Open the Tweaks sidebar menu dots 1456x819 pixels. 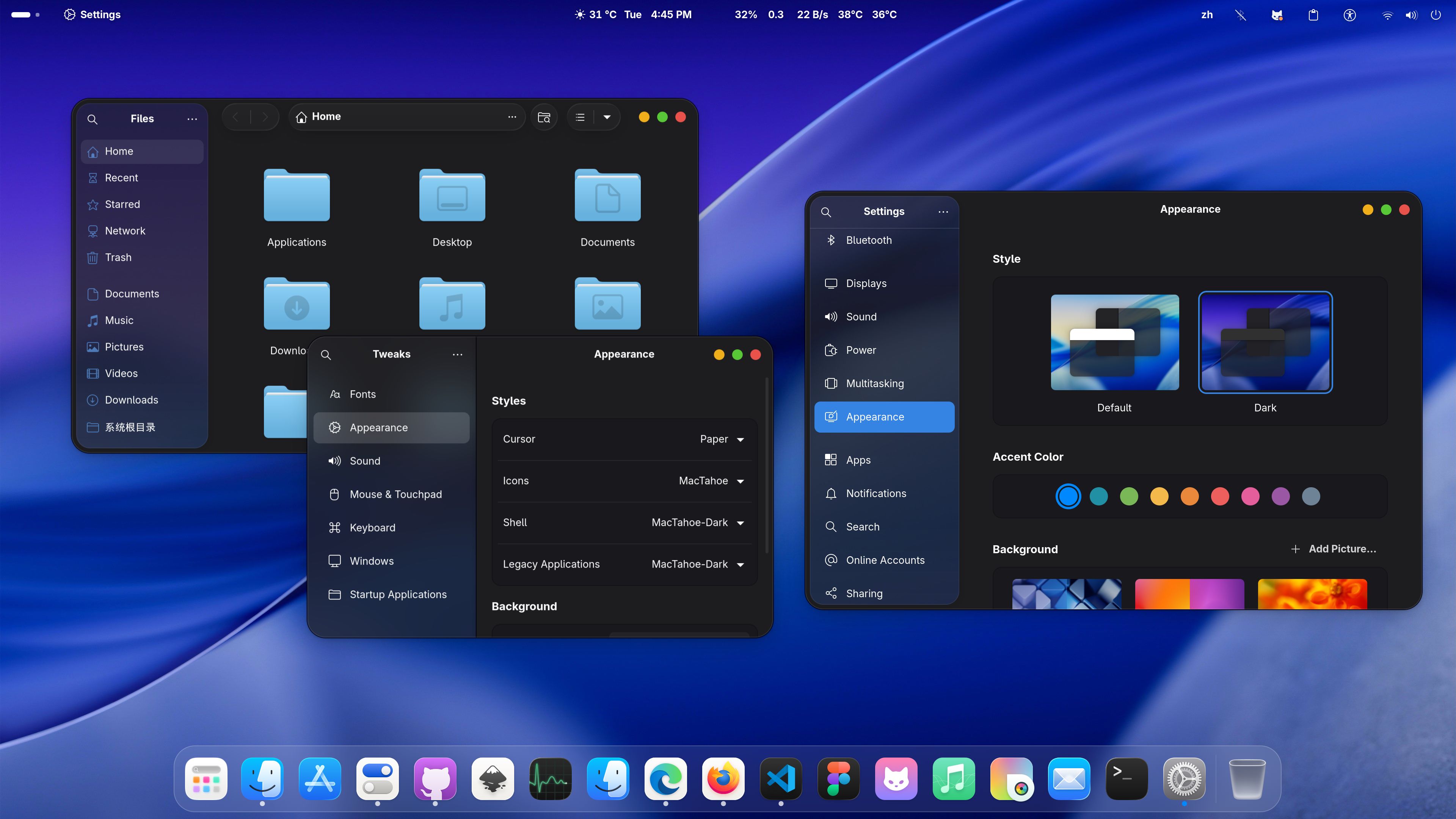click(x=457, y=355)
